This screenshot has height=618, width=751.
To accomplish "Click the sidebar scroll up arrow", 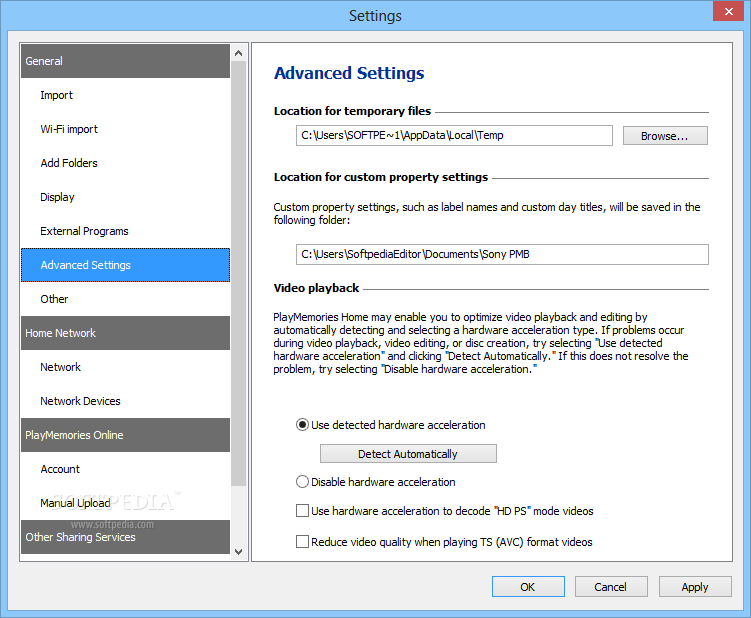I will (x=239, y=53).
